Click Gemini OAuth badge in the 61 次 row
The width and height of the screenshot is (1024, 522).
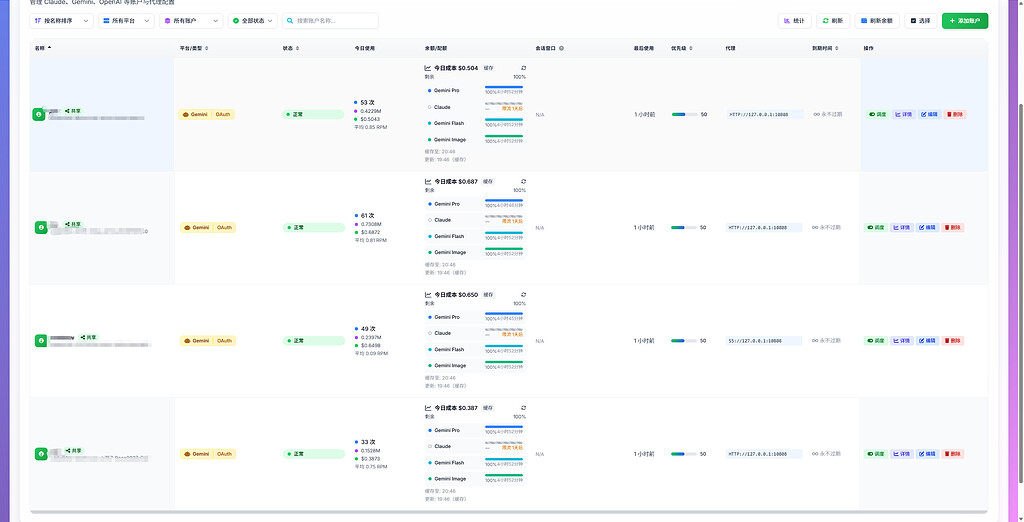click(208, 227)
